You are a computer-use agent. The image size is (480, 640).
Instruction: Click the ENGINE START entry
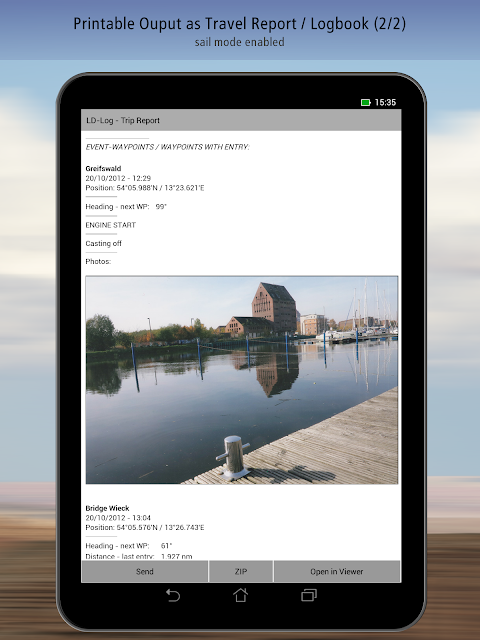(x=111, y=225)
